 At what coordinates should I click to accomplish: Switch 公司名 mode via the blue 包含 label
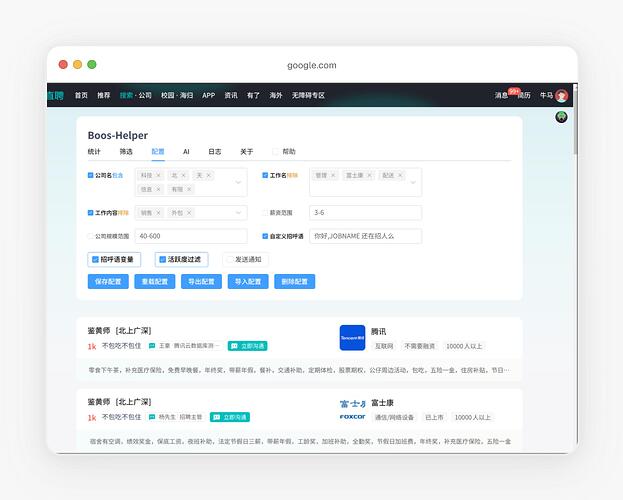[x=118, y=175]
